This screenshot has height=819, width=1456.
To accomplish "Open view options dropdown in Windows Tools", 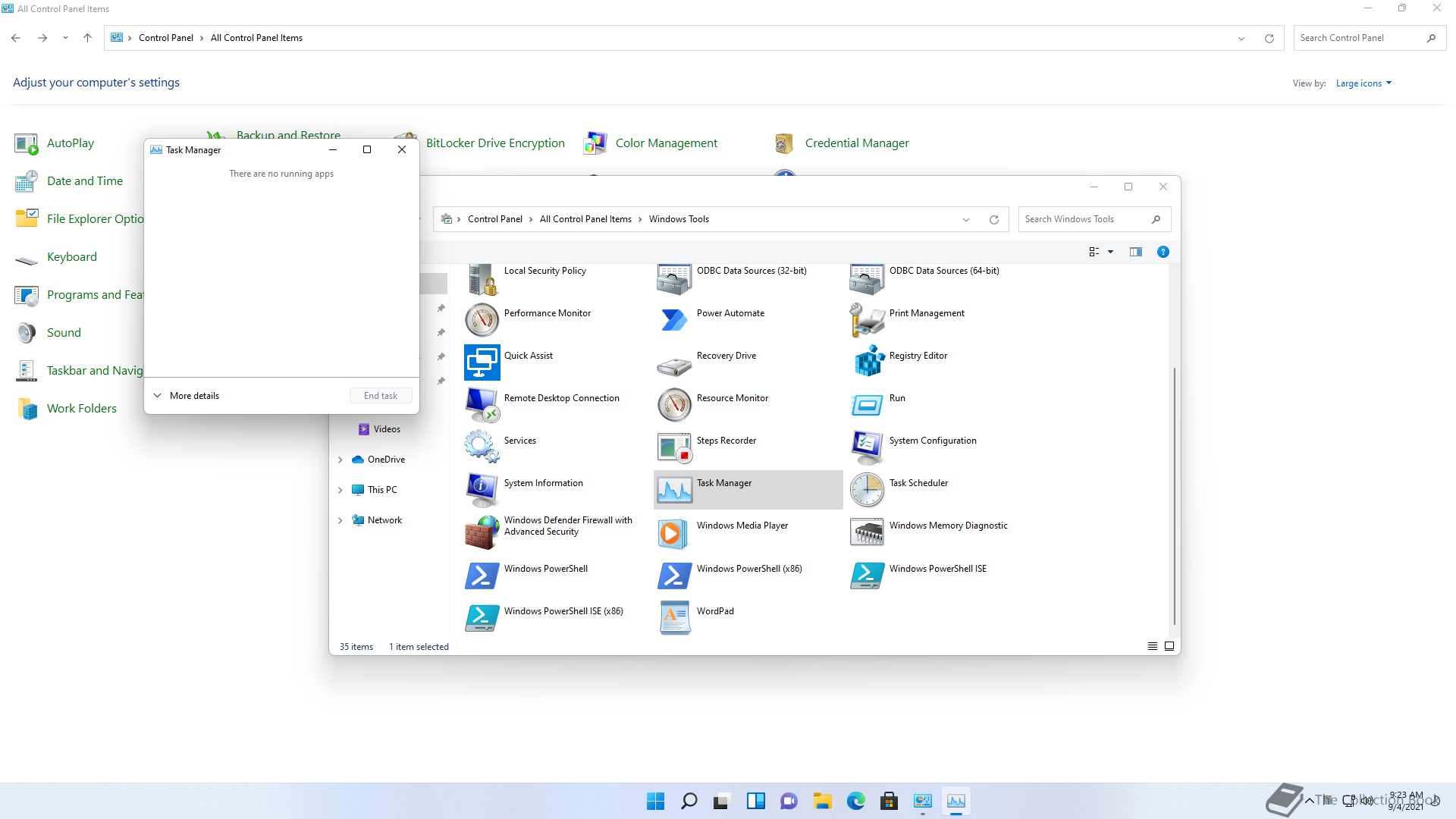I will point(1111,252).
